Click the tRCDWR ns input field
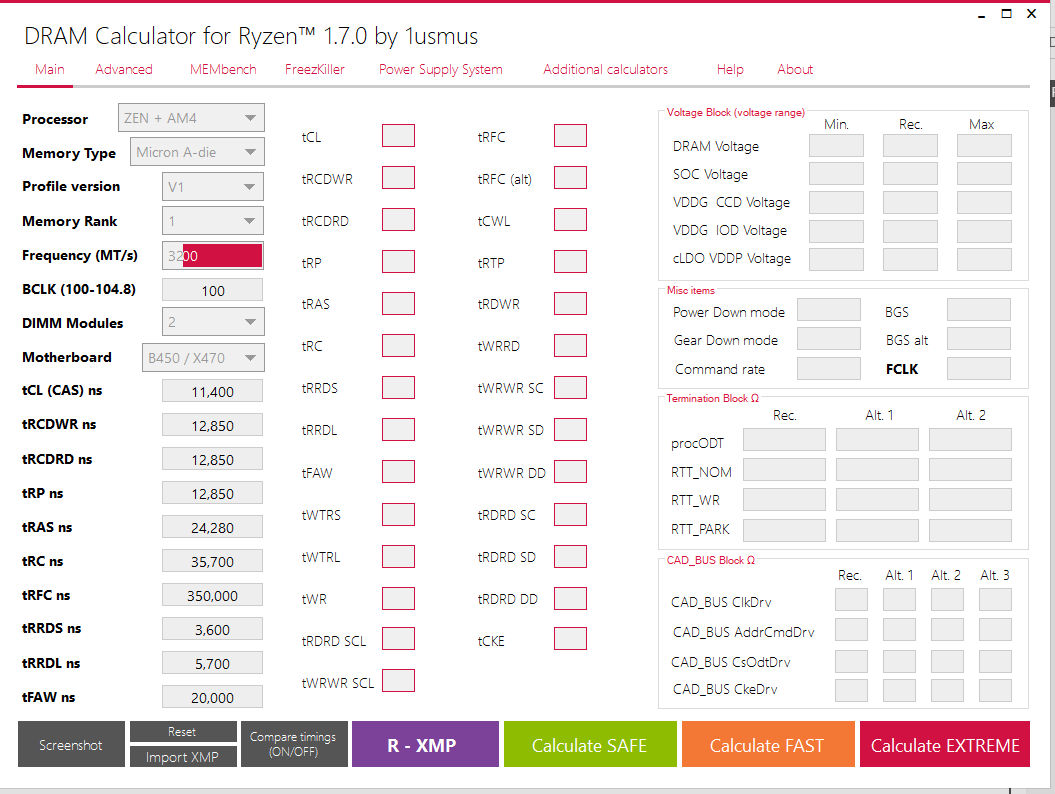The image size is (1055, 794). pyautogui.click(x=213, y=426)
